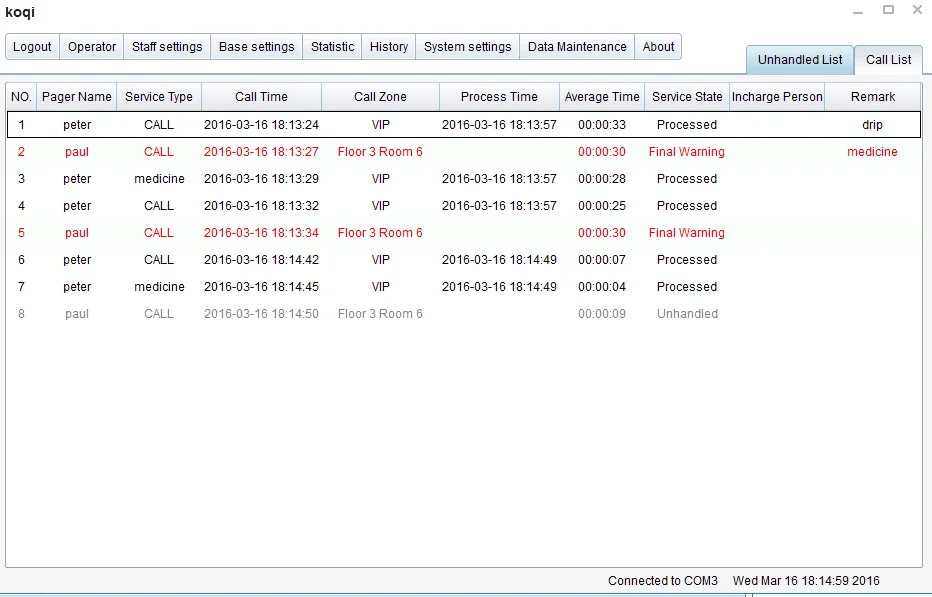Select call time 2016-03-16 18:13:29

click(x=262, y=179)
